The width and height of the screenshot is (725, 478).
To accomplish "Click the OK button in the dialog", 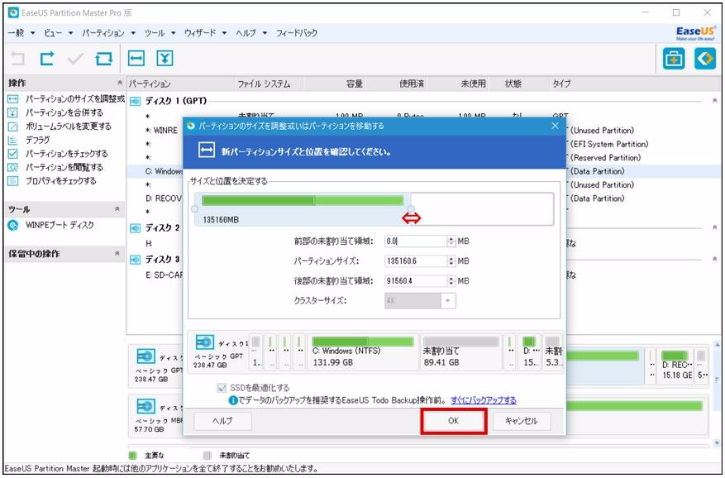I will tap(454, 421).
